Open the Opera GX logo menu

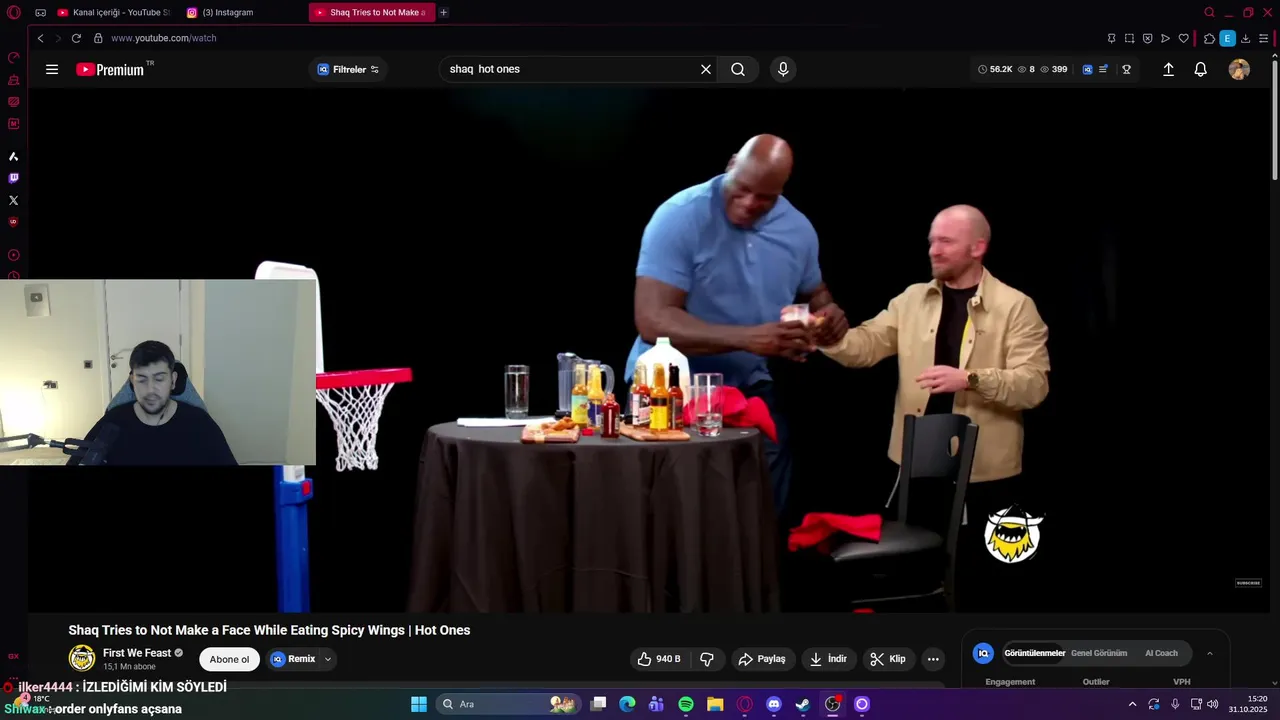[x=13, y=12]
